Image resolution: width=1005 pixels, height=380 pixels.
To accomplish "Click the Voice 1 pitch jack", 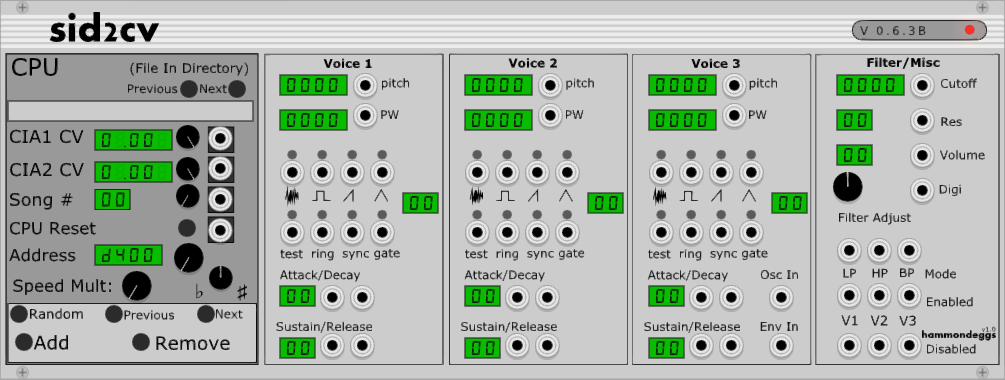I will click(x=365, y=85).
